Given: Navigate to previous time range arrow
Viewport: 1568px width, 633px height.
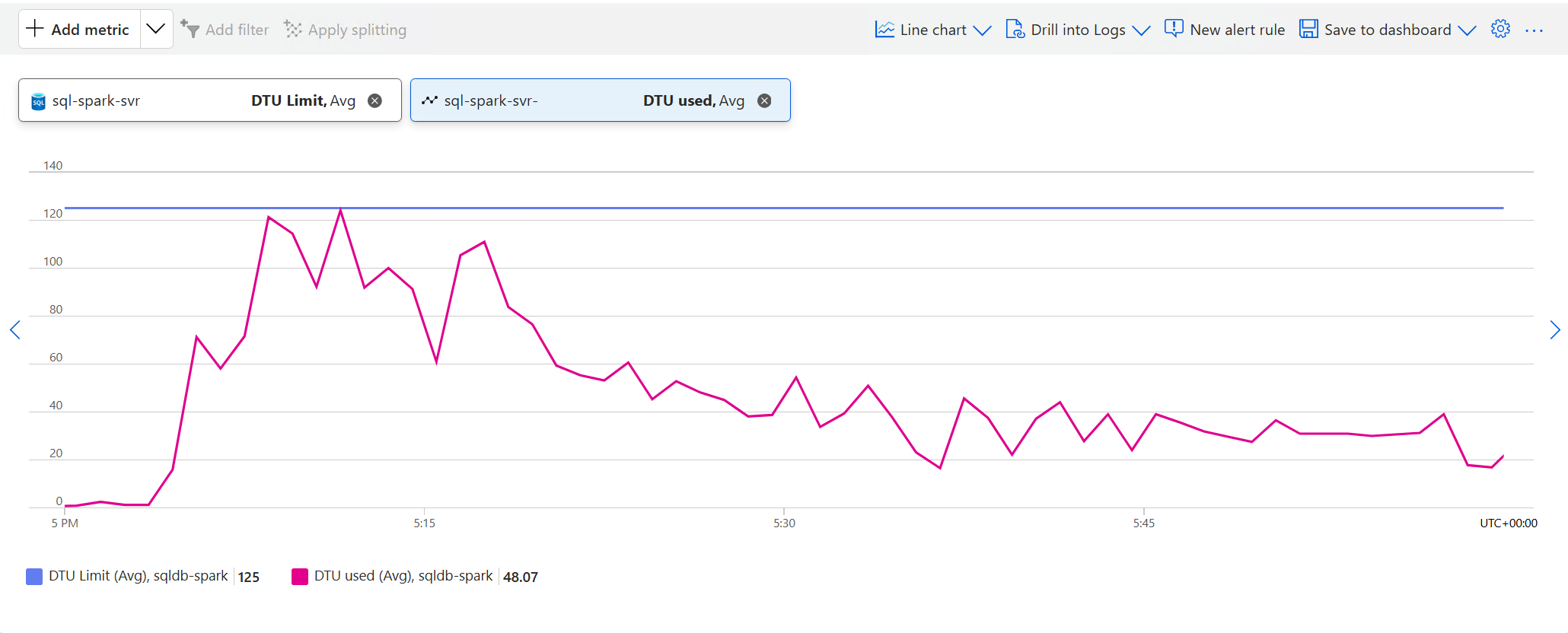Looking at the screenshot, I should click(x=15, y=329).
